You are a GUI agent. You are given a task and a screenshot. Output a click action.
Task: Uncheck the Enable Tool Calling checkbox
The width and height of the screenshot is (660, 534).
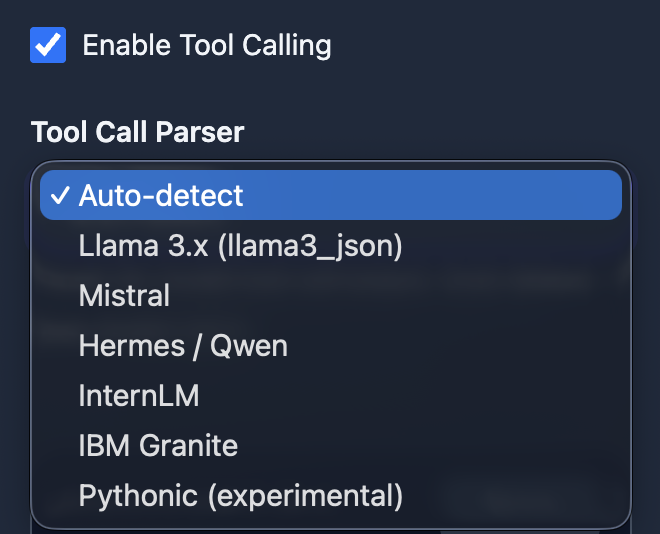click(48, 45)
